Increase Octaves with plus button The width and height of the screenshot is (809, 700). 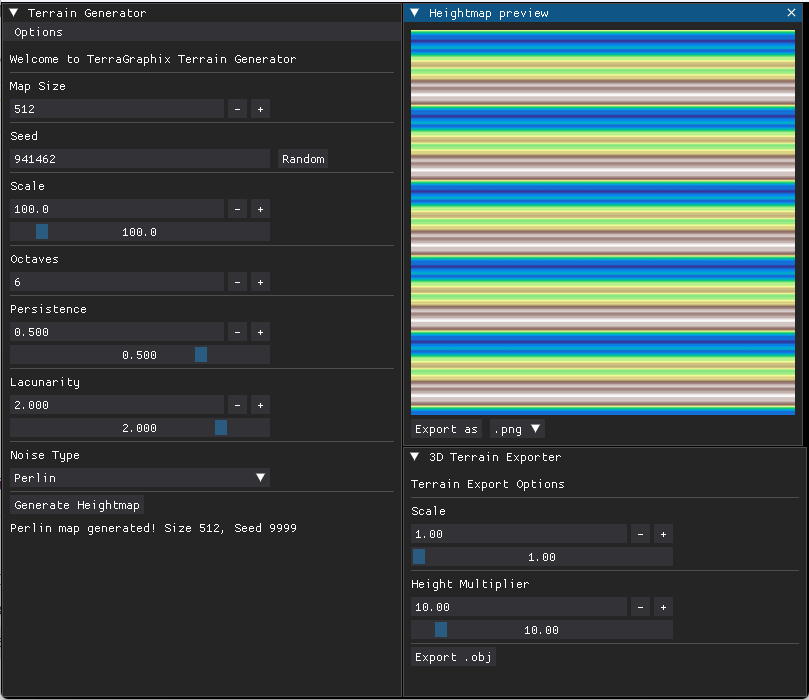[261, 282]
